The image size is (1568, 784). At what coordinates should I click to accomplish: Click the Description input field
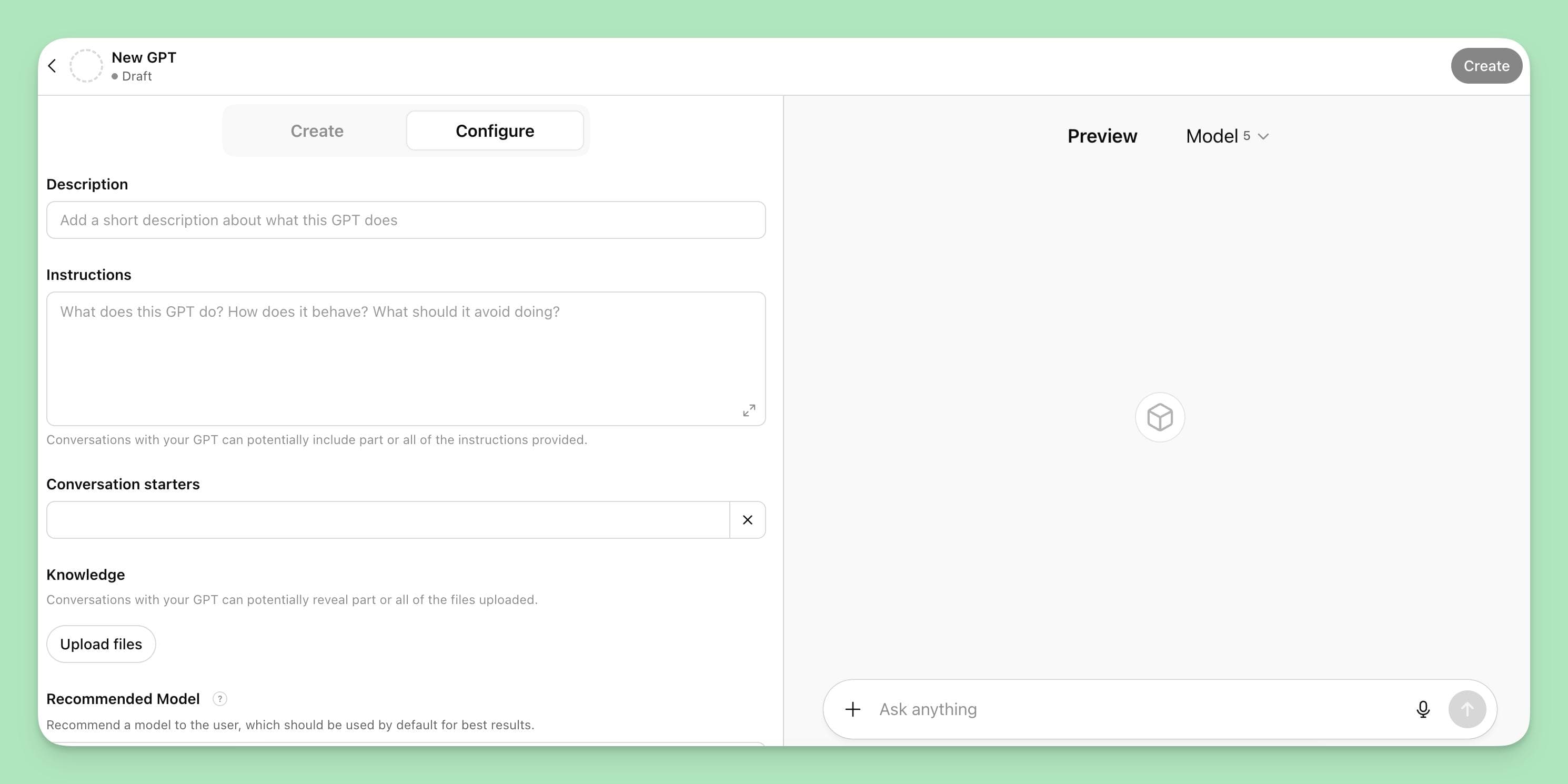(406, 220)
